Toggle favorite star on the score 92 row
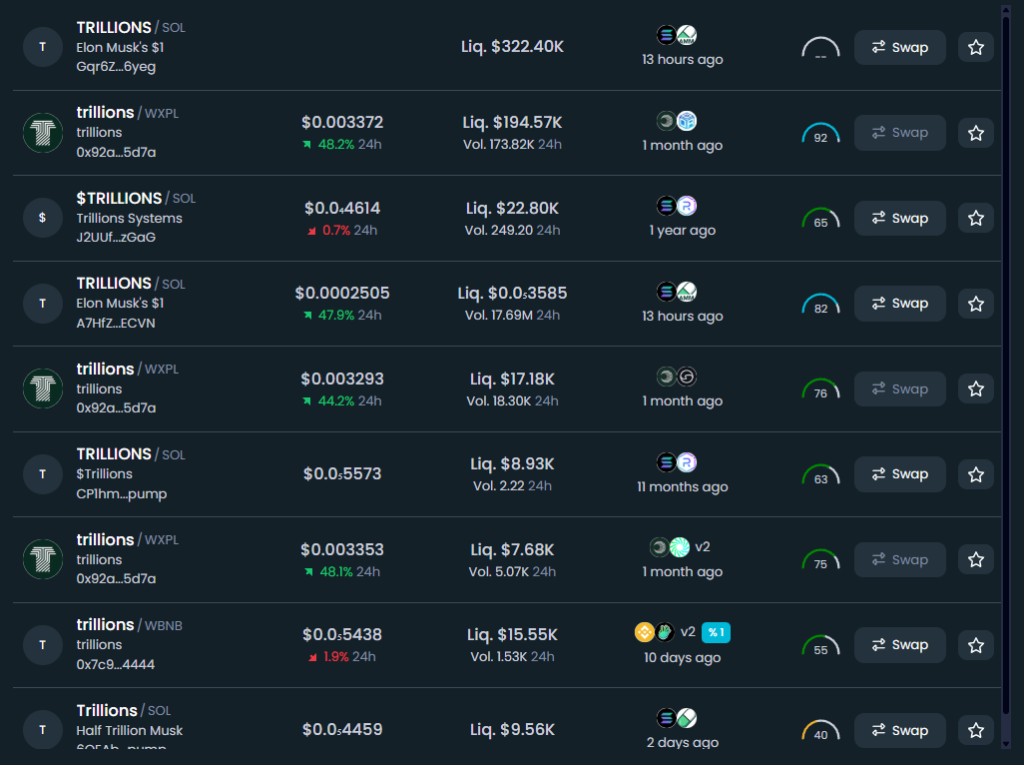The image size is (1024, 765). pyautogui.click(x=976, y=133)
